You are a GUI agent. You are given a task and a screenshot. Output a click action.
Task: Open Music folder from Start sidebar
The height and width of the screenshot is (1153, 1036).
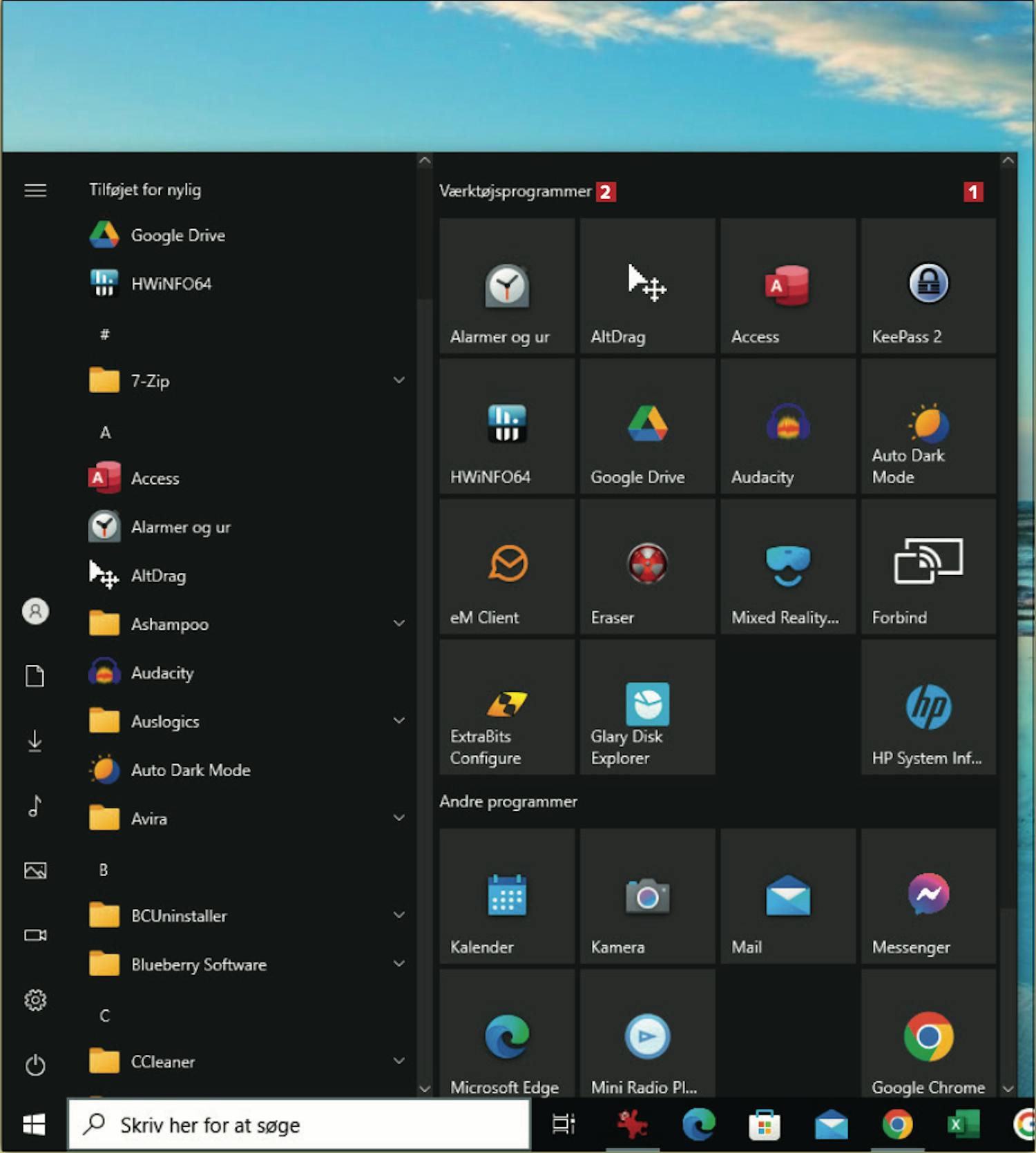35,806
